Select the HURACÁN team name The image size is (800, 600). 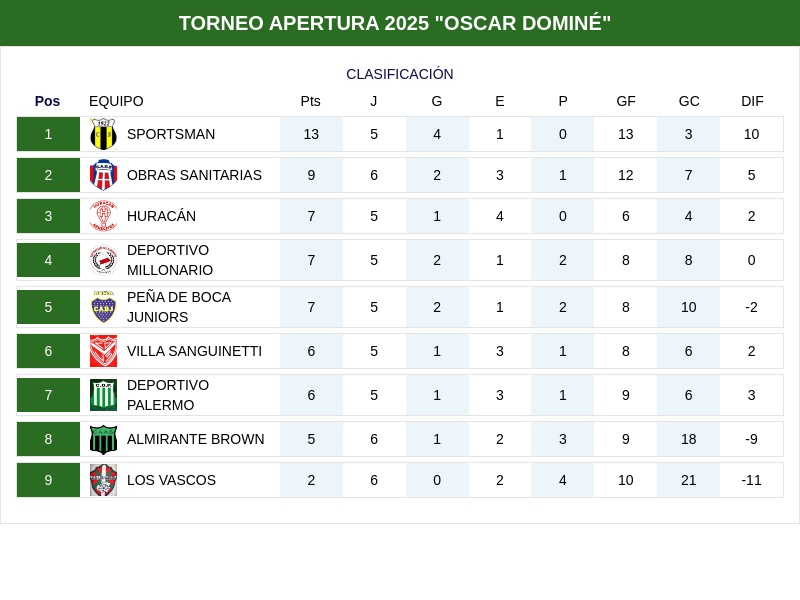click(161, 216)
